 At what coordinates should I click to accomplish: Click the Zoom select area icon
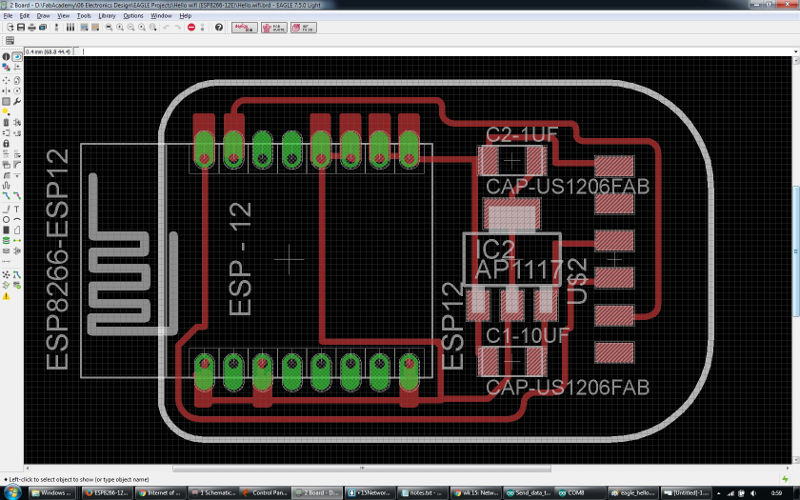pyautogui.click(x=153, y=27)
